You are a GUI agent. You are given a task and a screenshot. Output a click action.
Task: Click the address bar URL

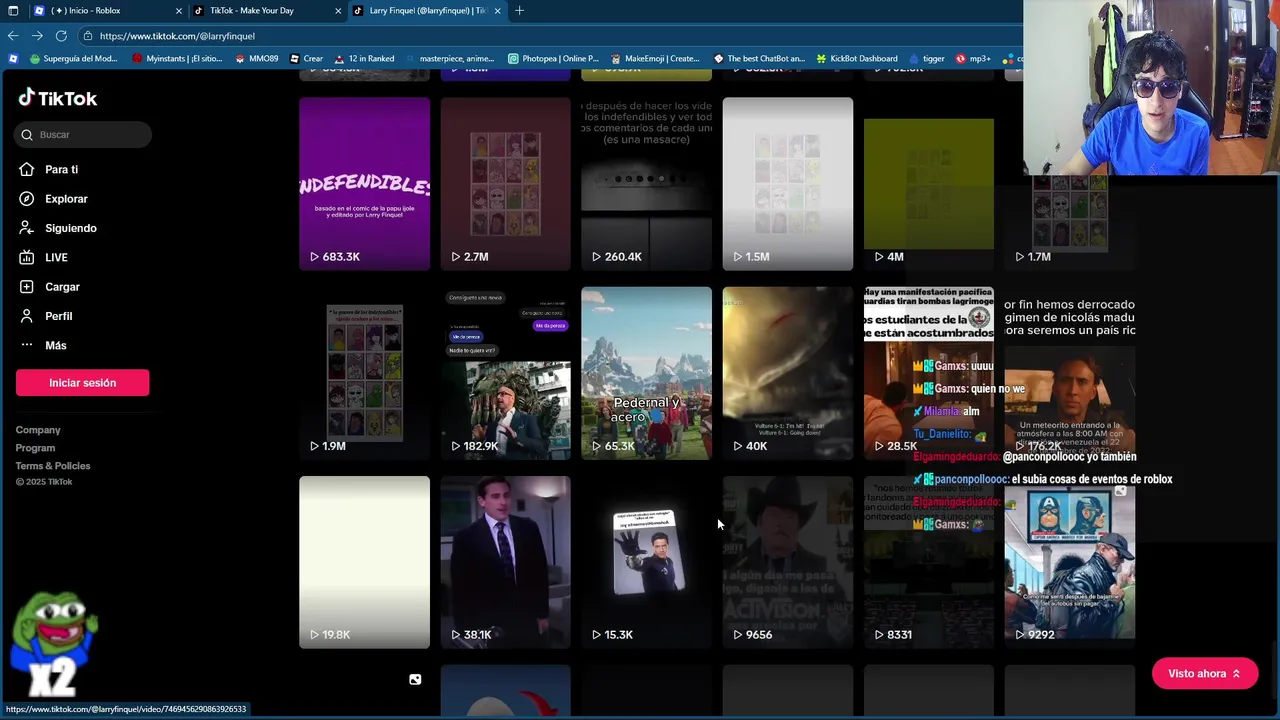pos(177,36)
